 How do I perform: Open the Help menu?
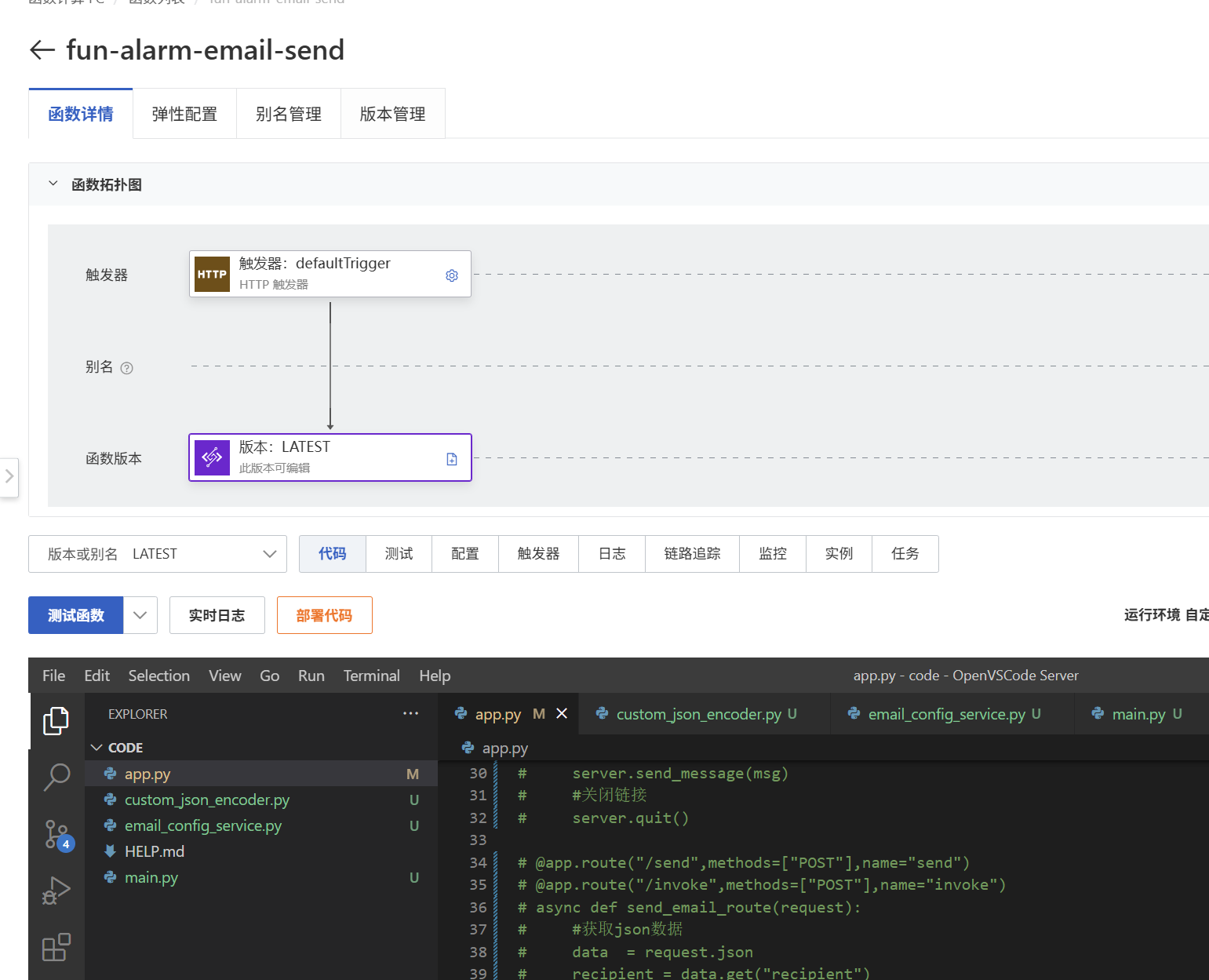point(435,676)
